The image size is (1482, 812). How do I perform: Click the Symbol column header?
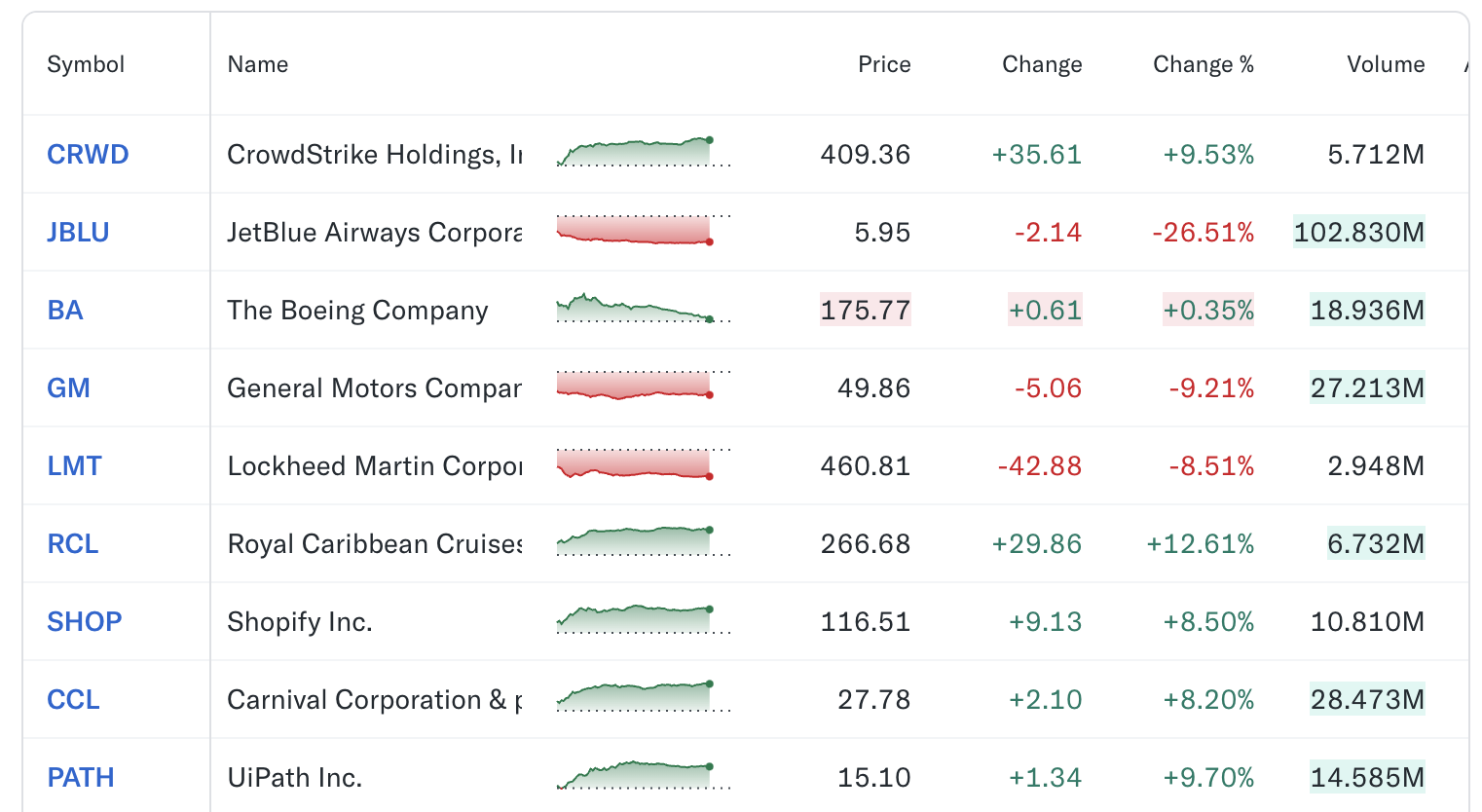[86, 64]
